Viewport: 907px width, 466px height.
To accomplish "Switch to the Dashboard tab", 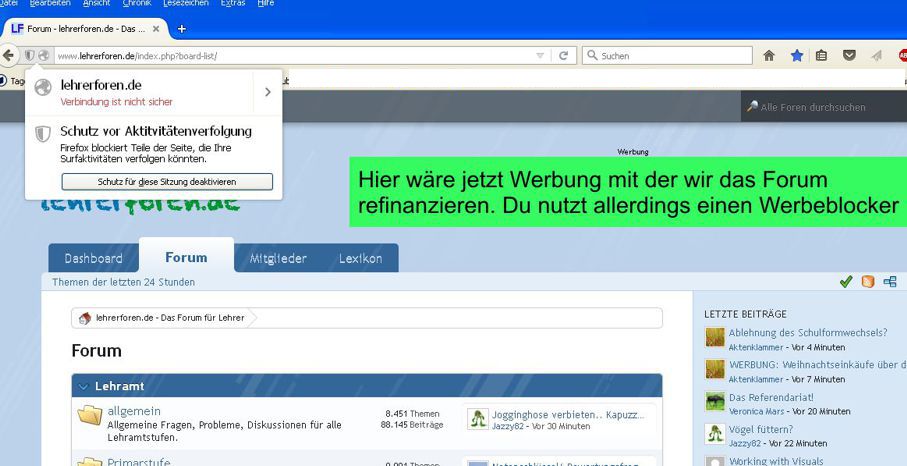I will (x=94, y=258).
